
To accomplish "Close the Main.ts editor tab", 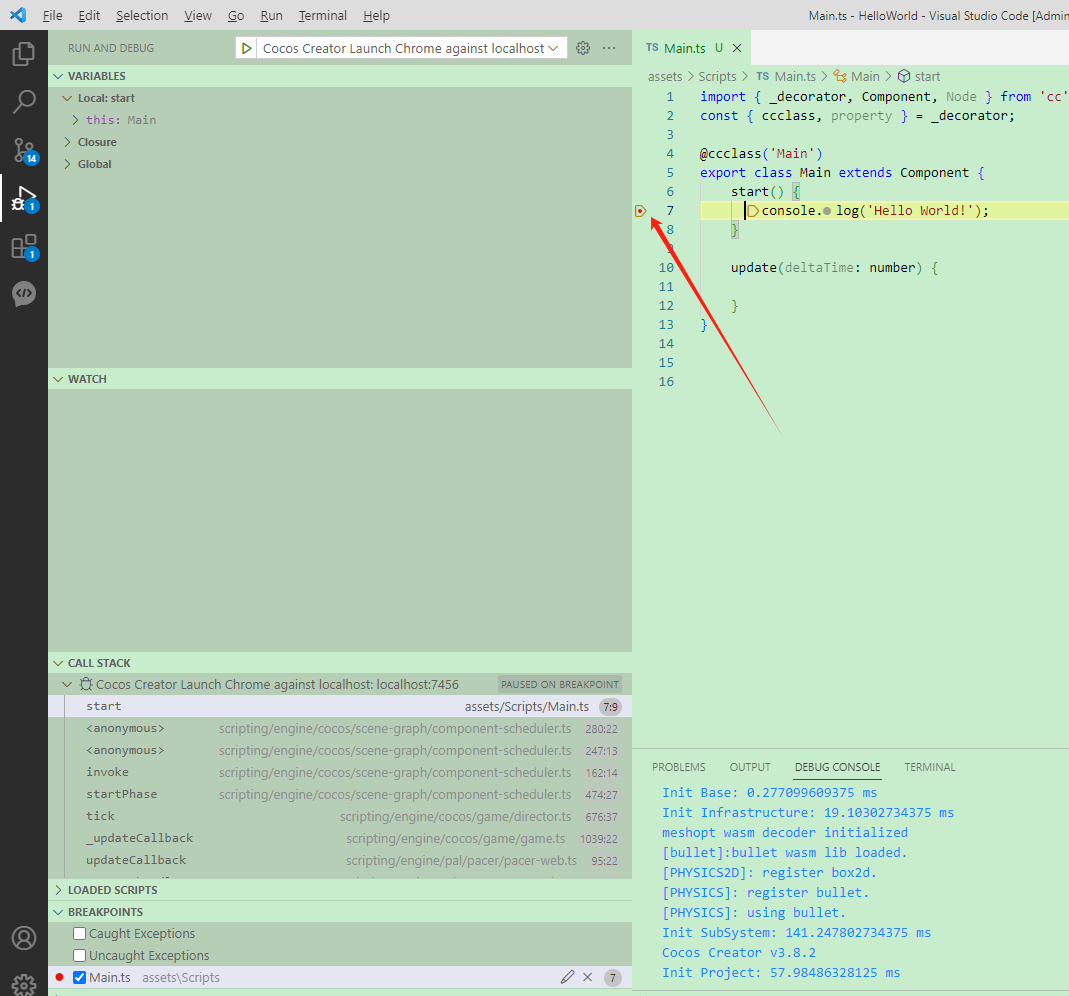I will 737,48.
